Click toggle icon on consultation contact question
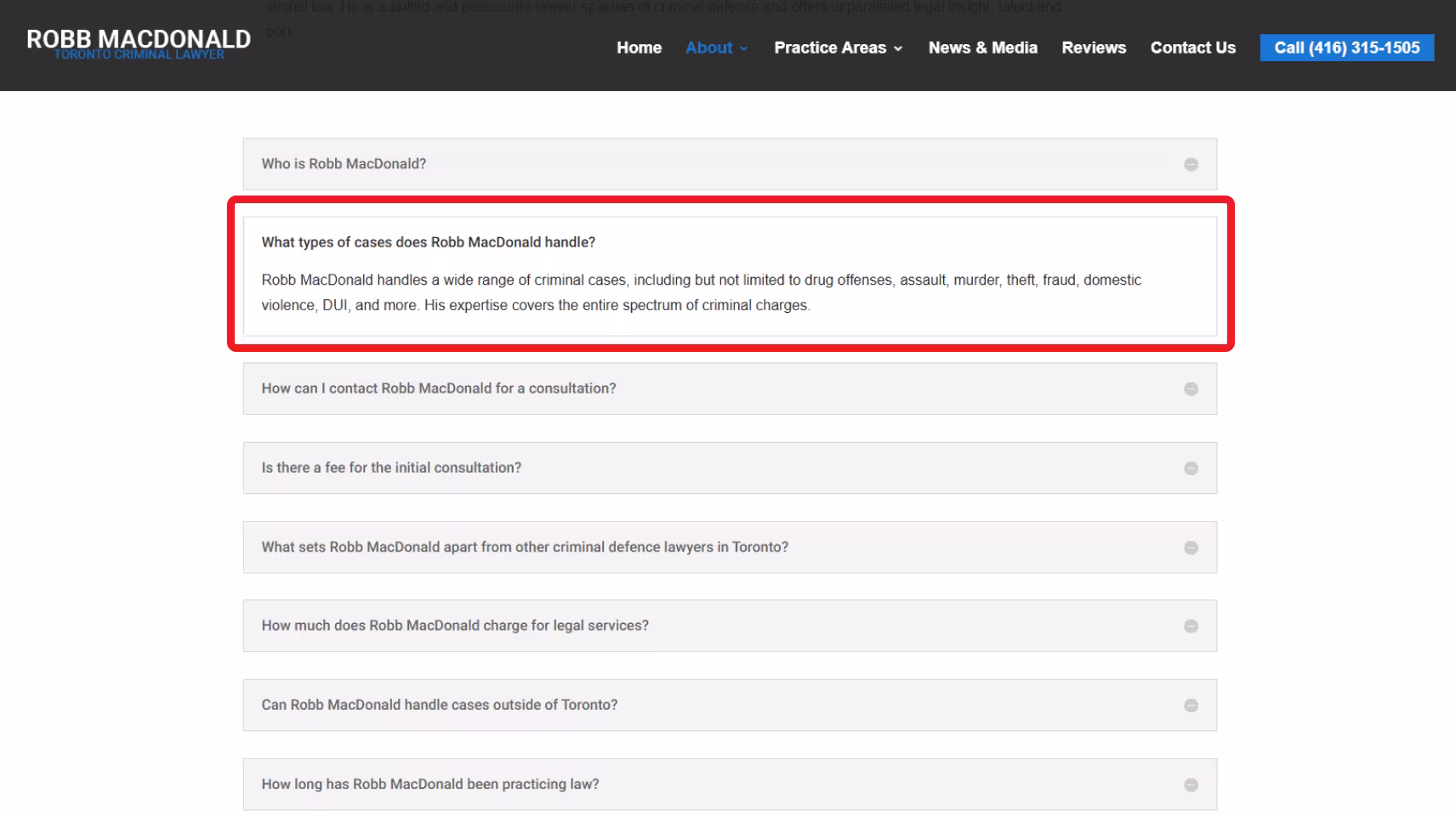Viewport: 1456px width, 816px height. point(1191,388)
